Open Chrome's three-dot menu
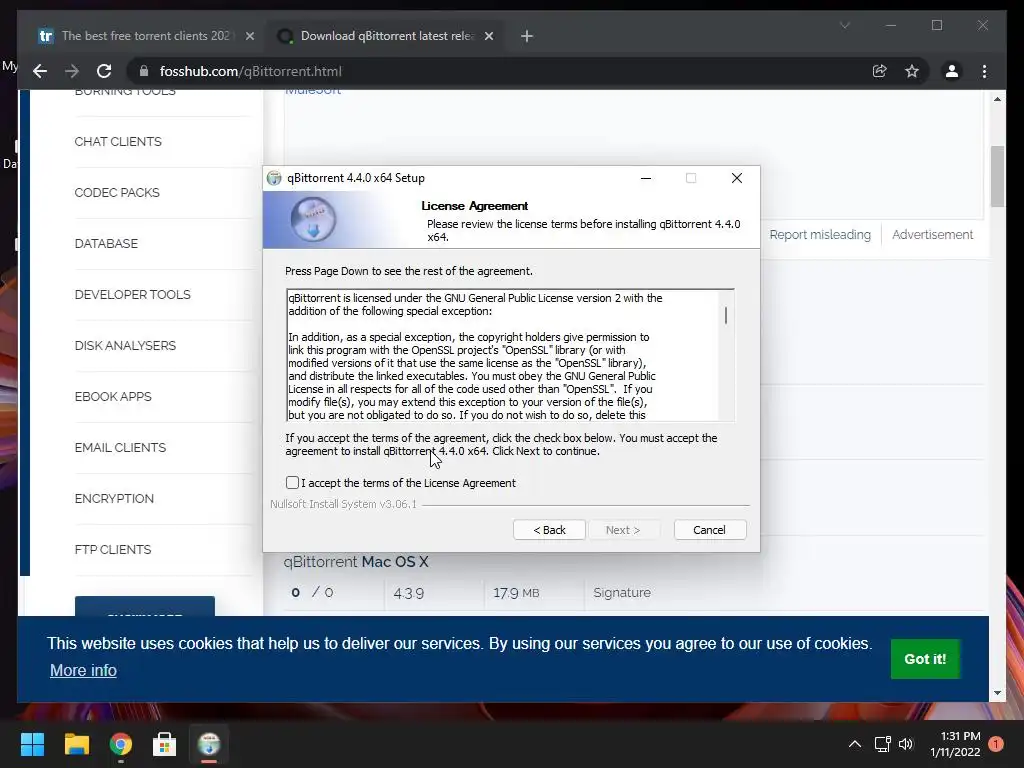 pos(984,71)
